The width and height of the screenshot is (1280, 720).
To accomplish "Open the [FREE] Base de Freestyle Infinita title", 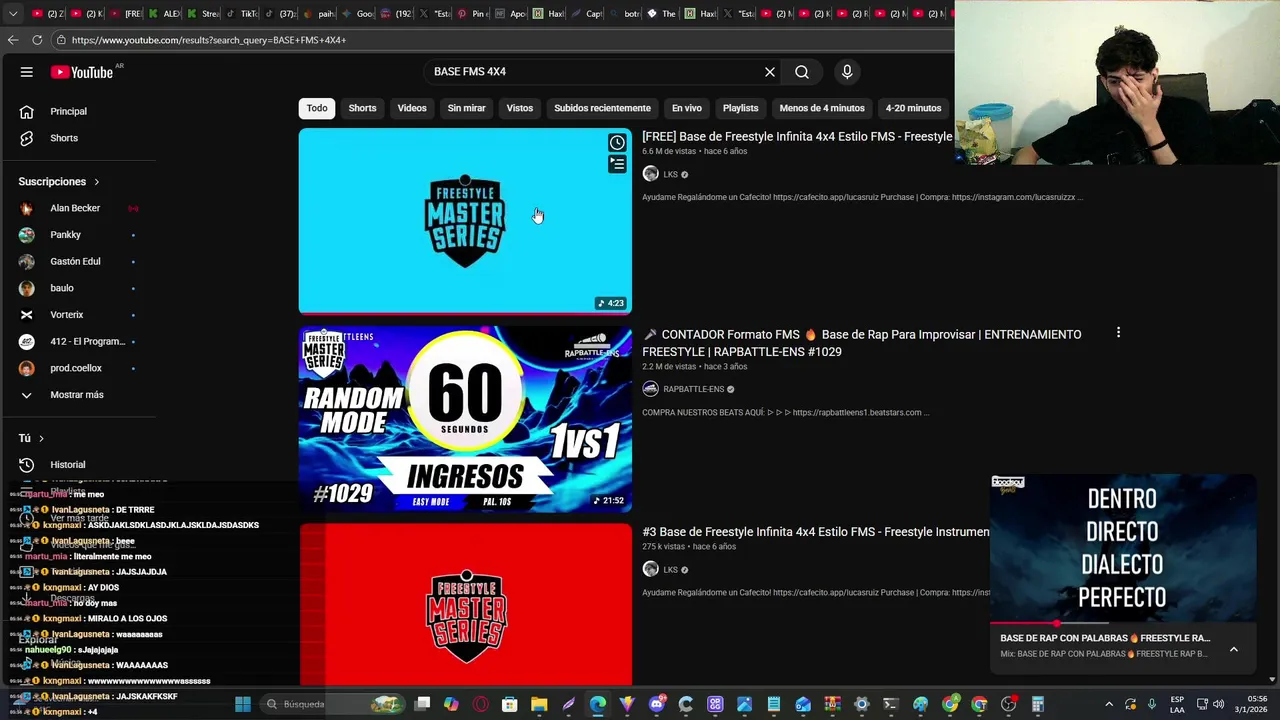I will tap(797, 137).
